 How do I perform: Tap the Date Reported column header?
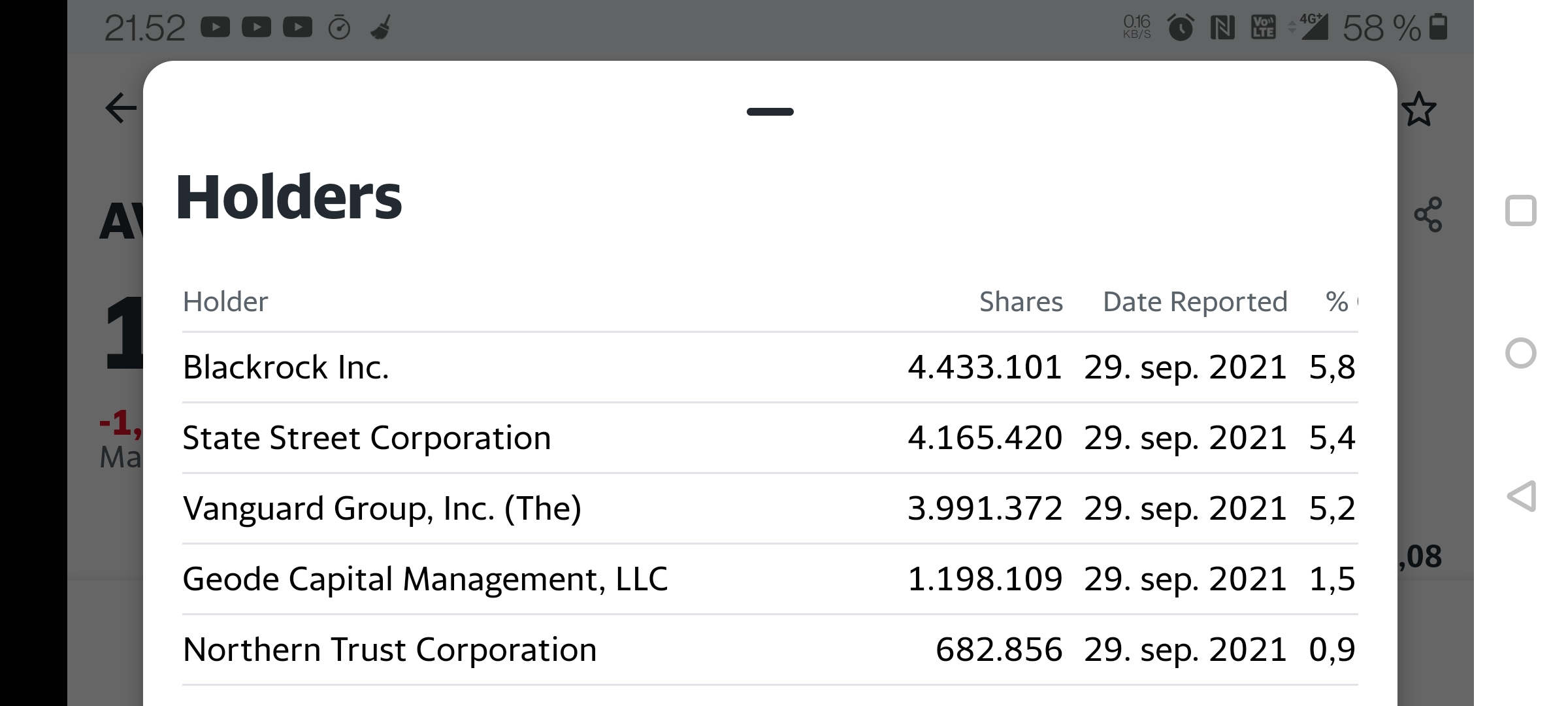(x=1195, y=302)
